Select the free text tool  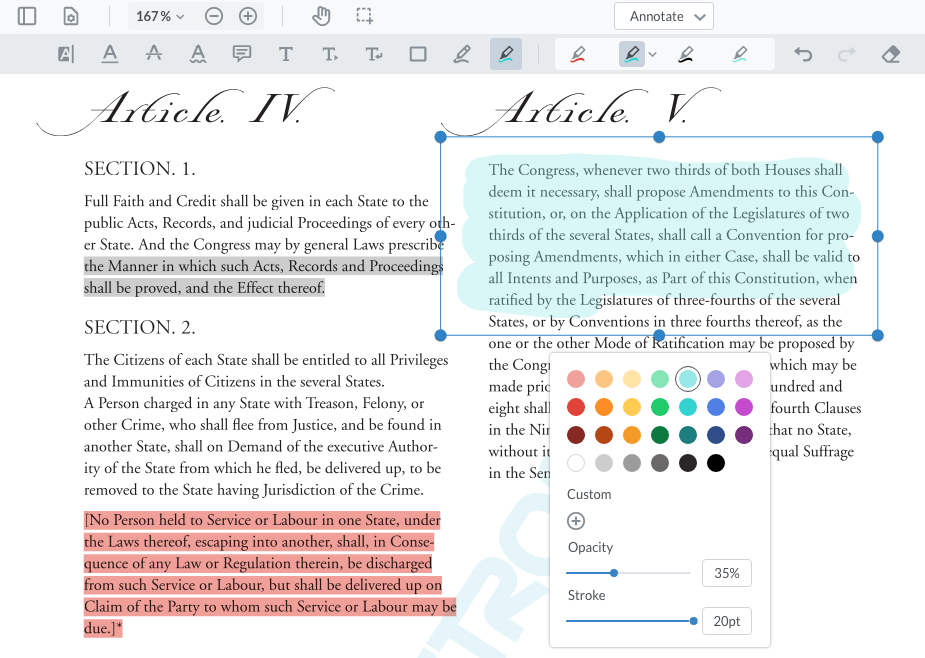pos(286,54)
